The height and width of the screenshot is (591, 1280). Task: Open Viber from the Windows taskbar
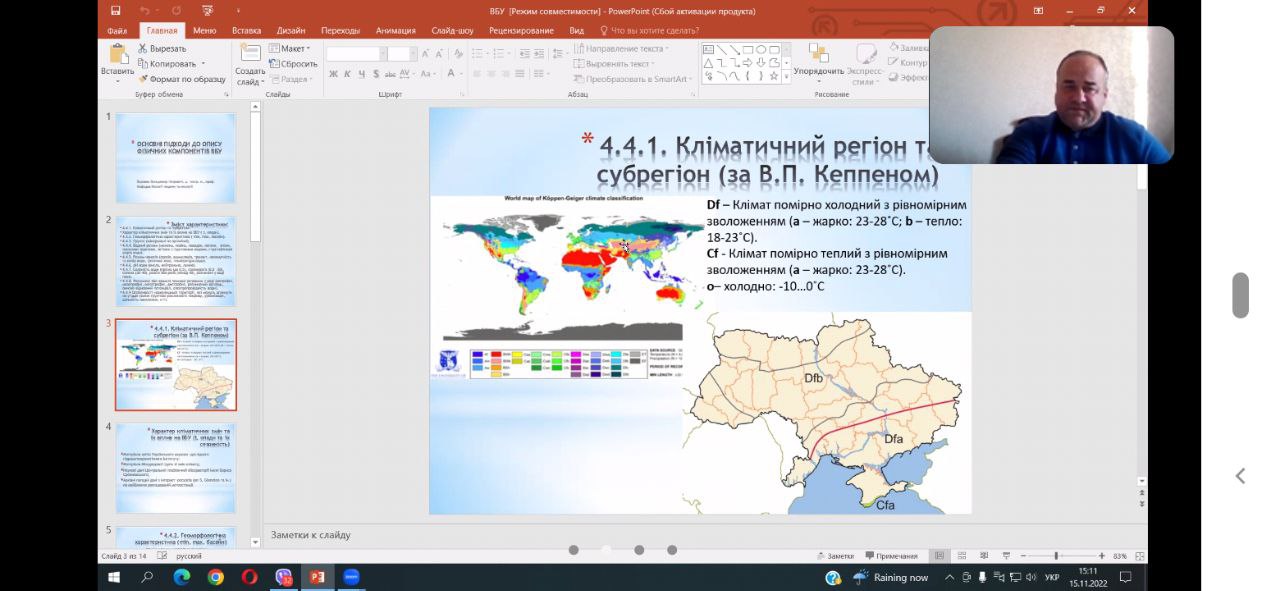click(283, 577)
